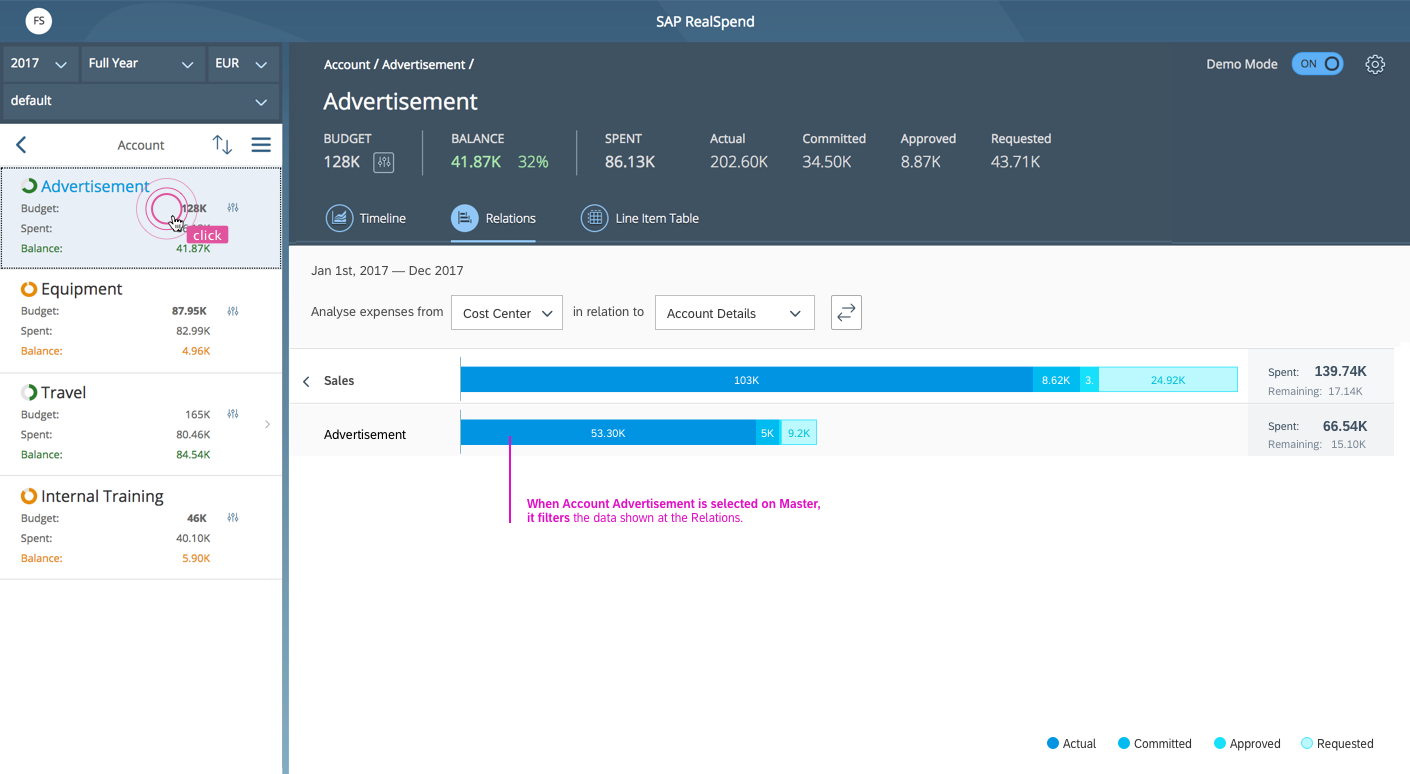
Task: Click the Advertisement 53.30K actual bar segment
Action: (x=608, y=433)
